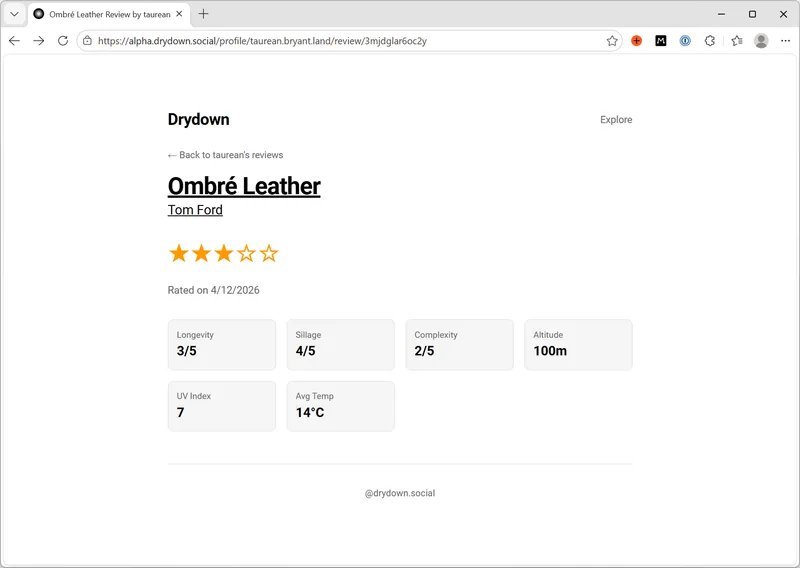Open the black M extension icon
This screenshot has height=568, width=800.
(661, 41)
